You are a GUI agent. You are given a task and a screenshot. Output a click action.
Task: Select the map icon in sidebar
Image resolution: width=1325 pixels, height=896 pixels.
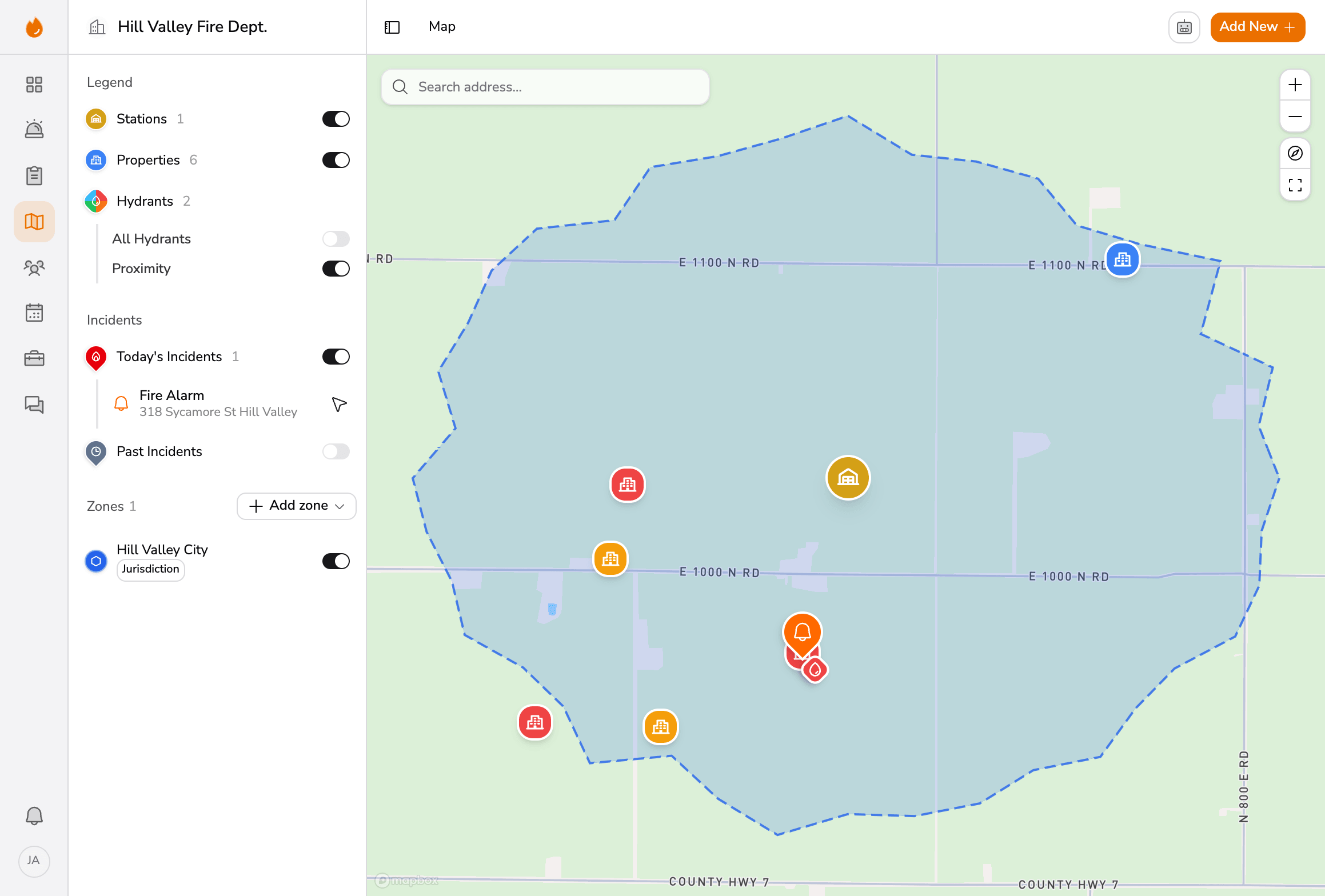[x=34, y=222]
